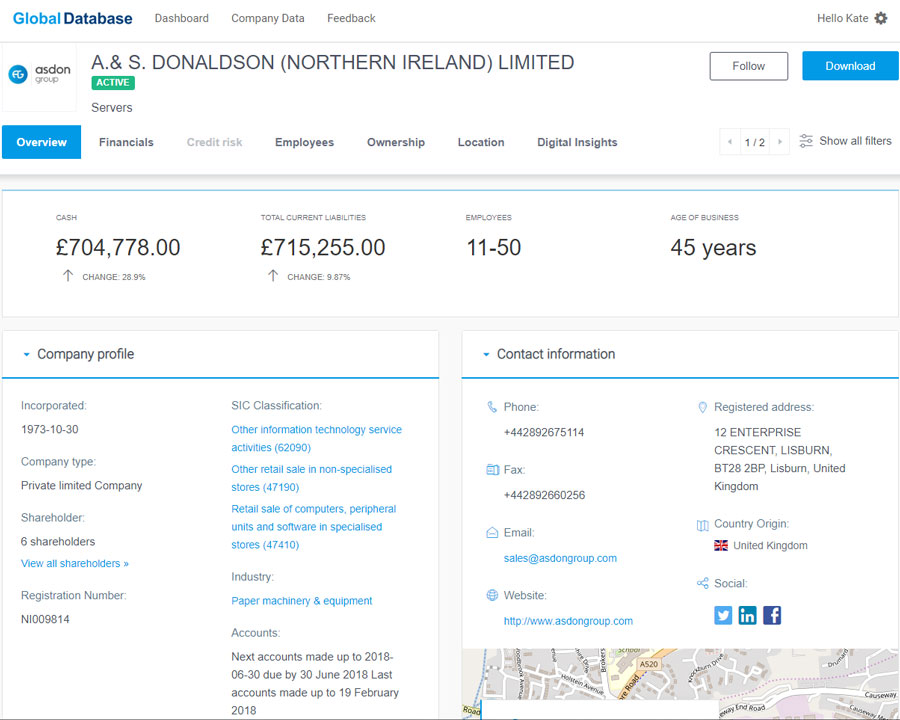
Task: Click the phone icon beside Phone label
Action: 492,407
